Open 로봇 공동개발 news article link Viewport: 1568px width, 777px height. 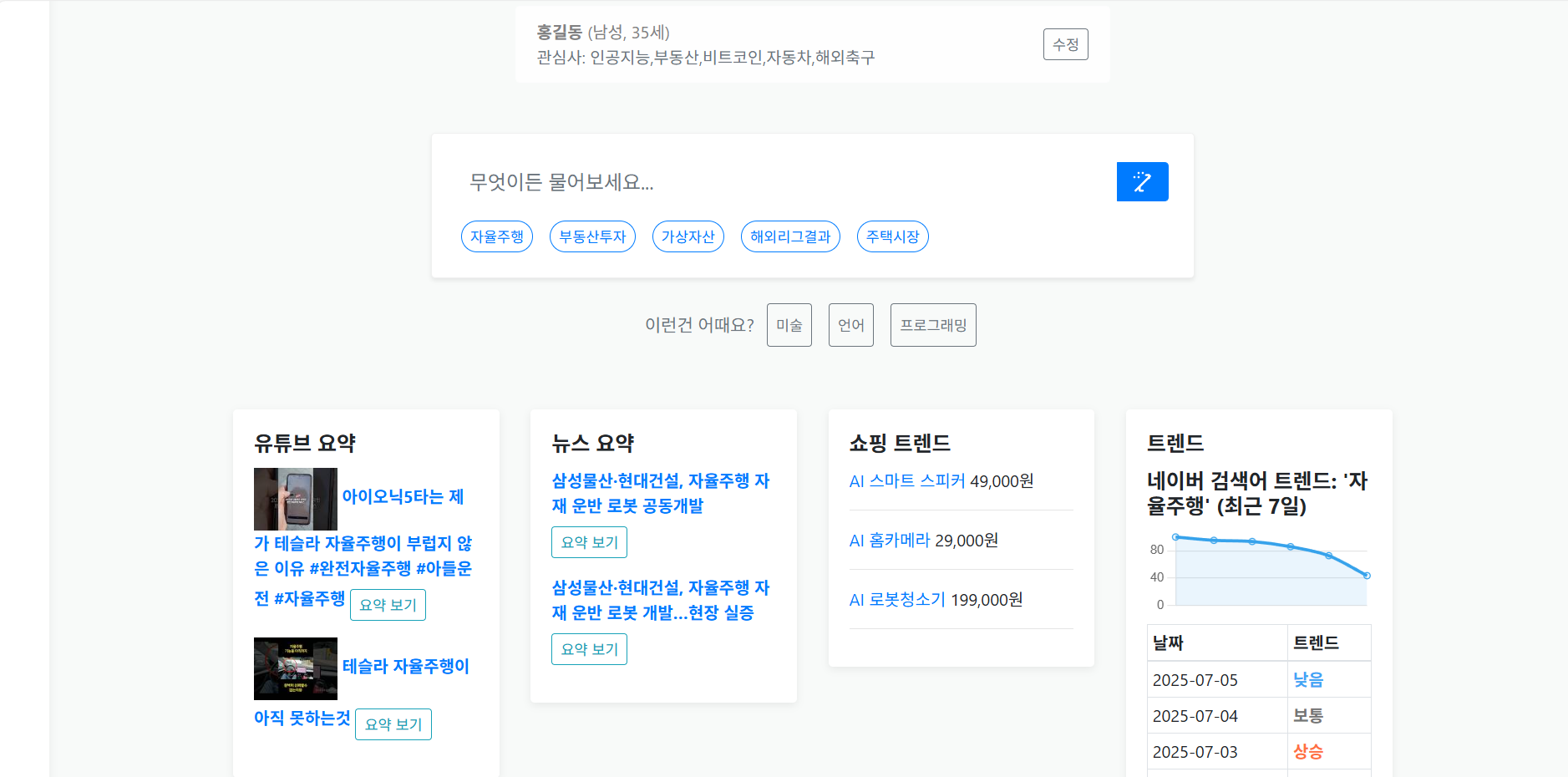pyautogui.click(x=660, y=493)
